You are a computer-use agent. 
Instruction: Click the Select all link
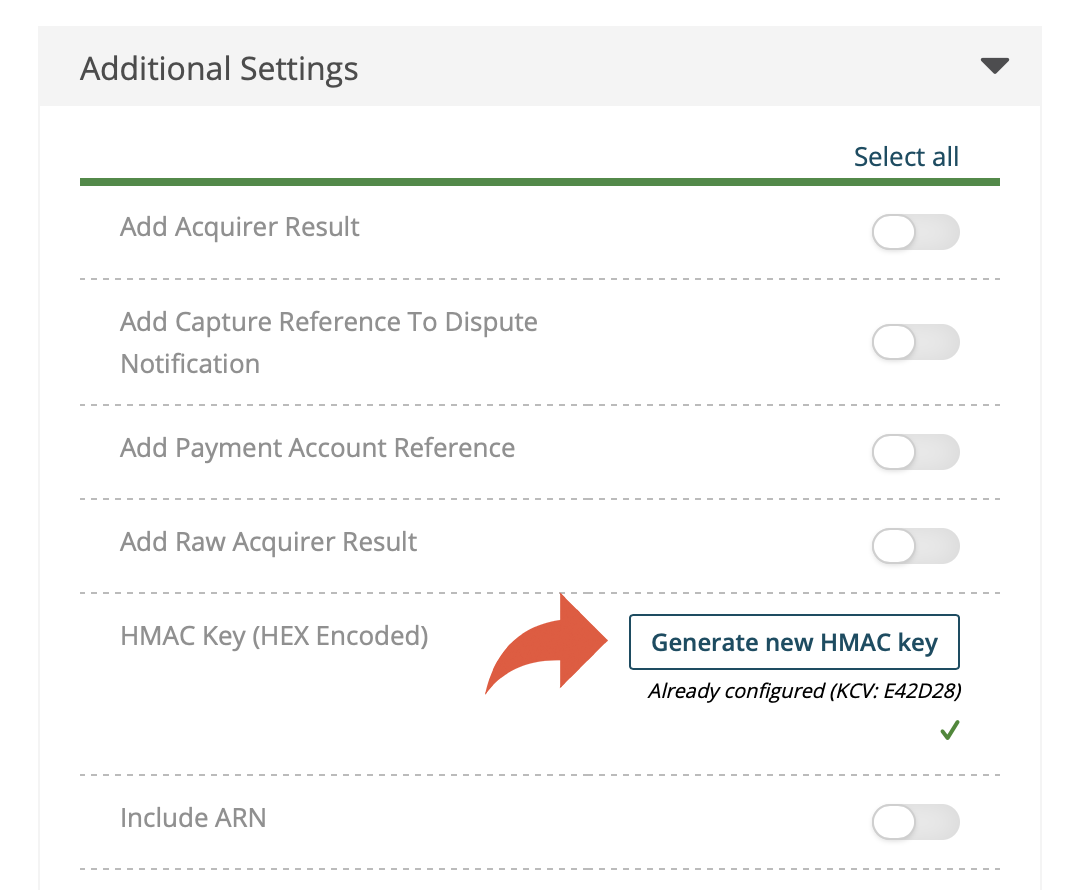(906, 157)
